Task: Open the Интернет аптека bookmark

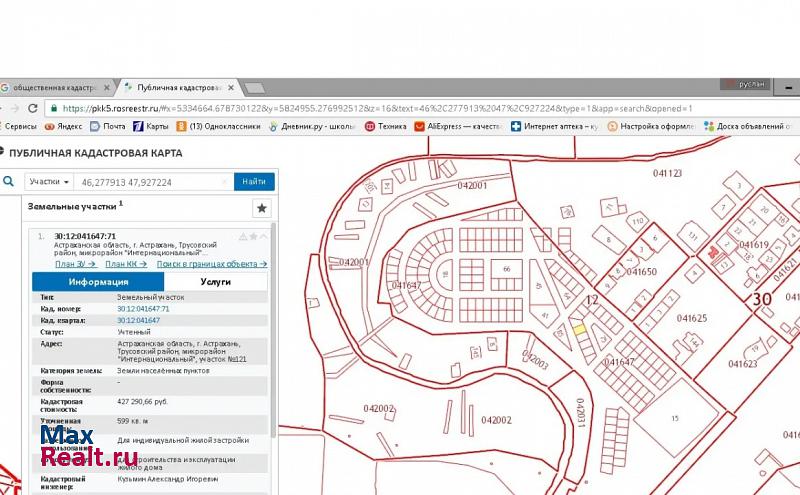Action: click(x=554, y=127)
